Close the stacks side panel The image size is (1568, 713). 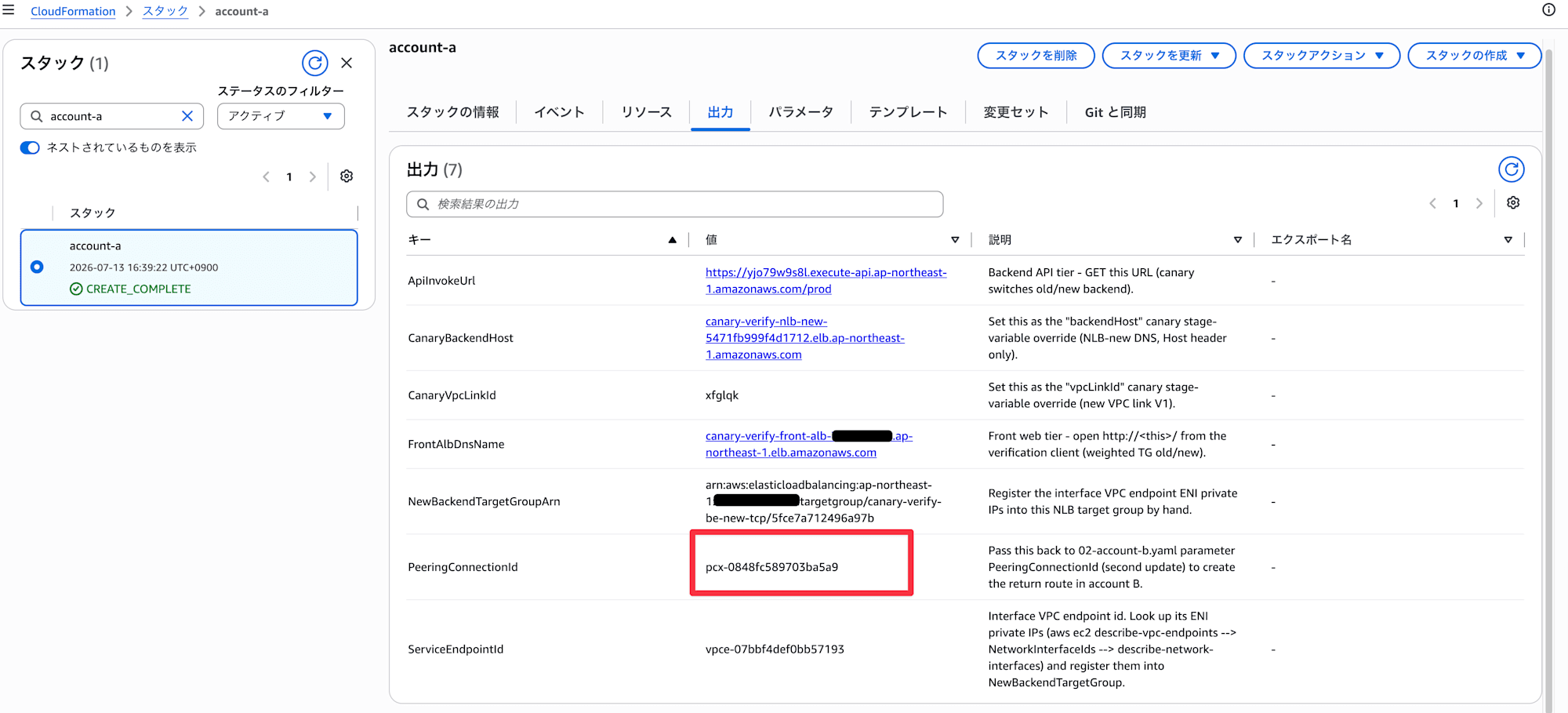(x=347, y=63)
